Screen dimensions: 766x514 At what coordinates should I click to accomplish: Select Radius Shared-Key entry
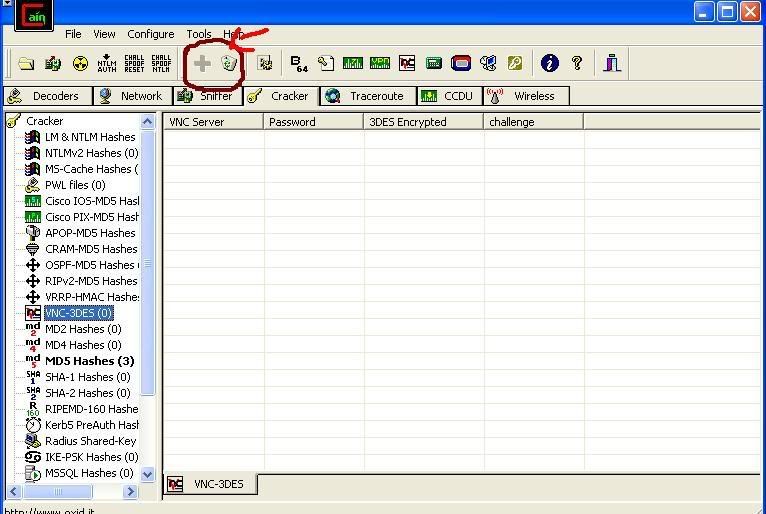[90, 441]
